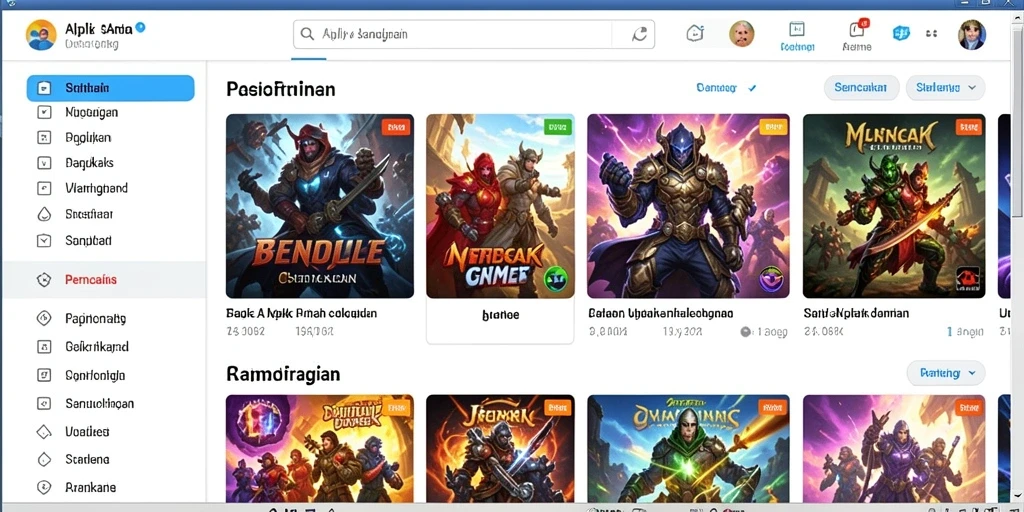Open the purple warriors thumbnail in Ramoiragian

(x=894, y=448)
